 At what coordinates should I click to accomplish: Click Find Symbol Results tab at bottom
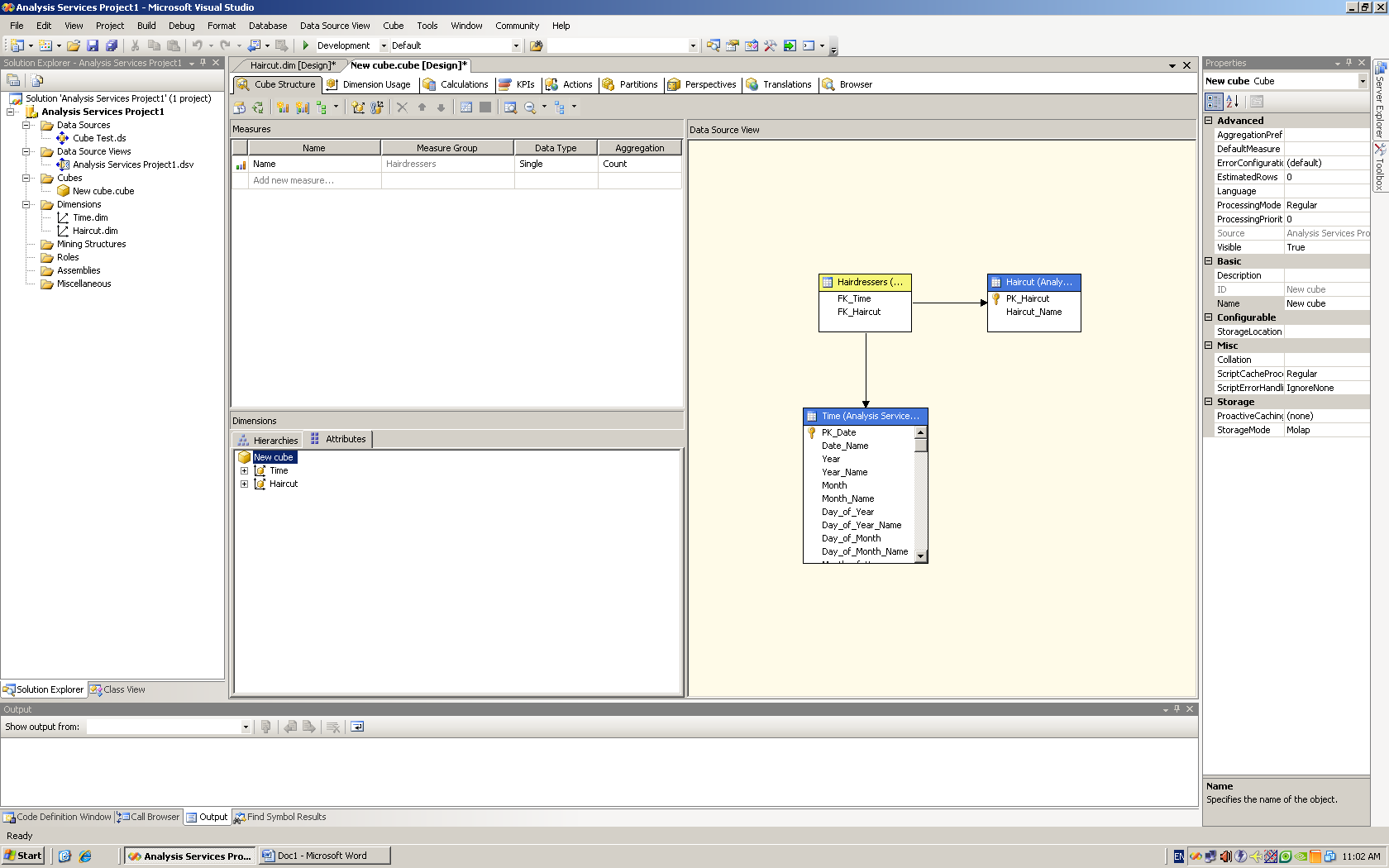[x=280, y=817]
